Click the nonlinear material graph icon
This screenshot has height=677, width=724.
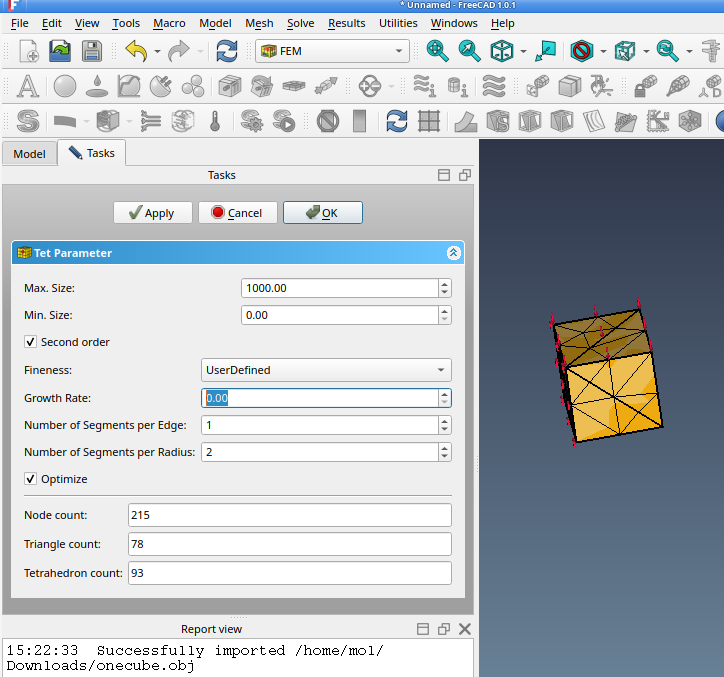pyautogui.click(x=129, y=86)
